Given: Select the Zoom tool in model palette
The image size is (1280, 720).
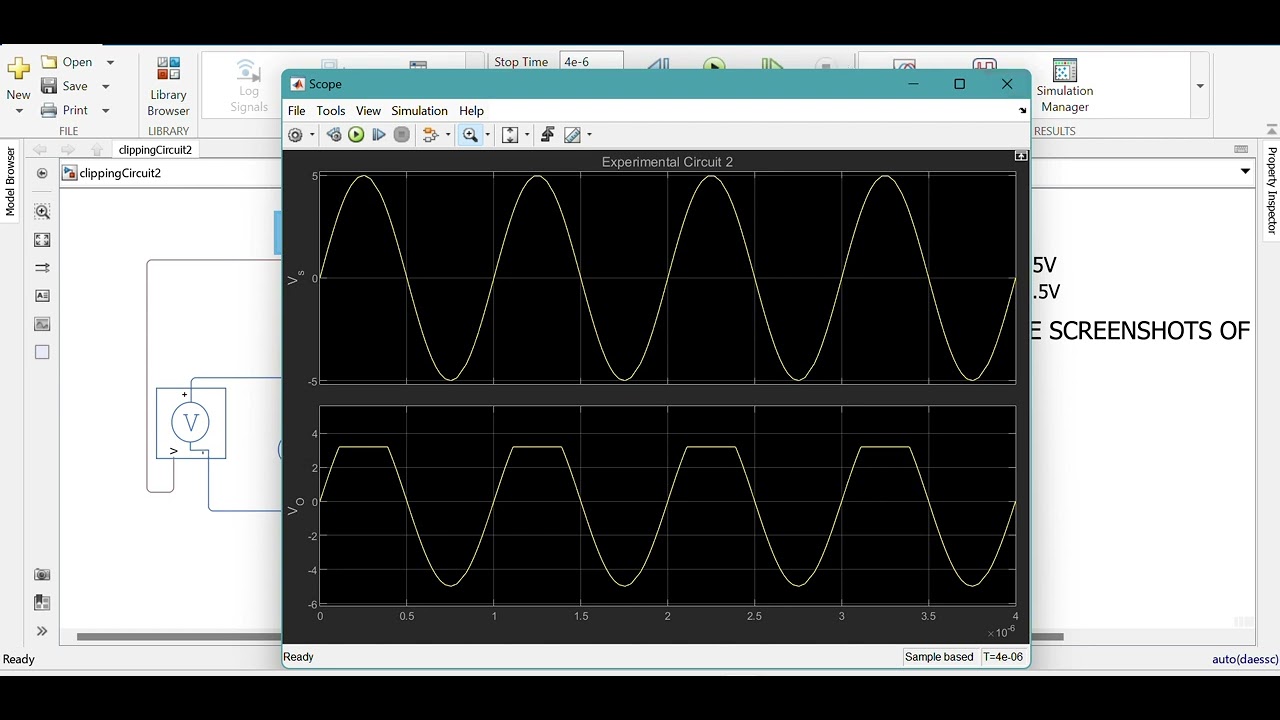Looking at the screenshot, I should [x=42, y=212].
